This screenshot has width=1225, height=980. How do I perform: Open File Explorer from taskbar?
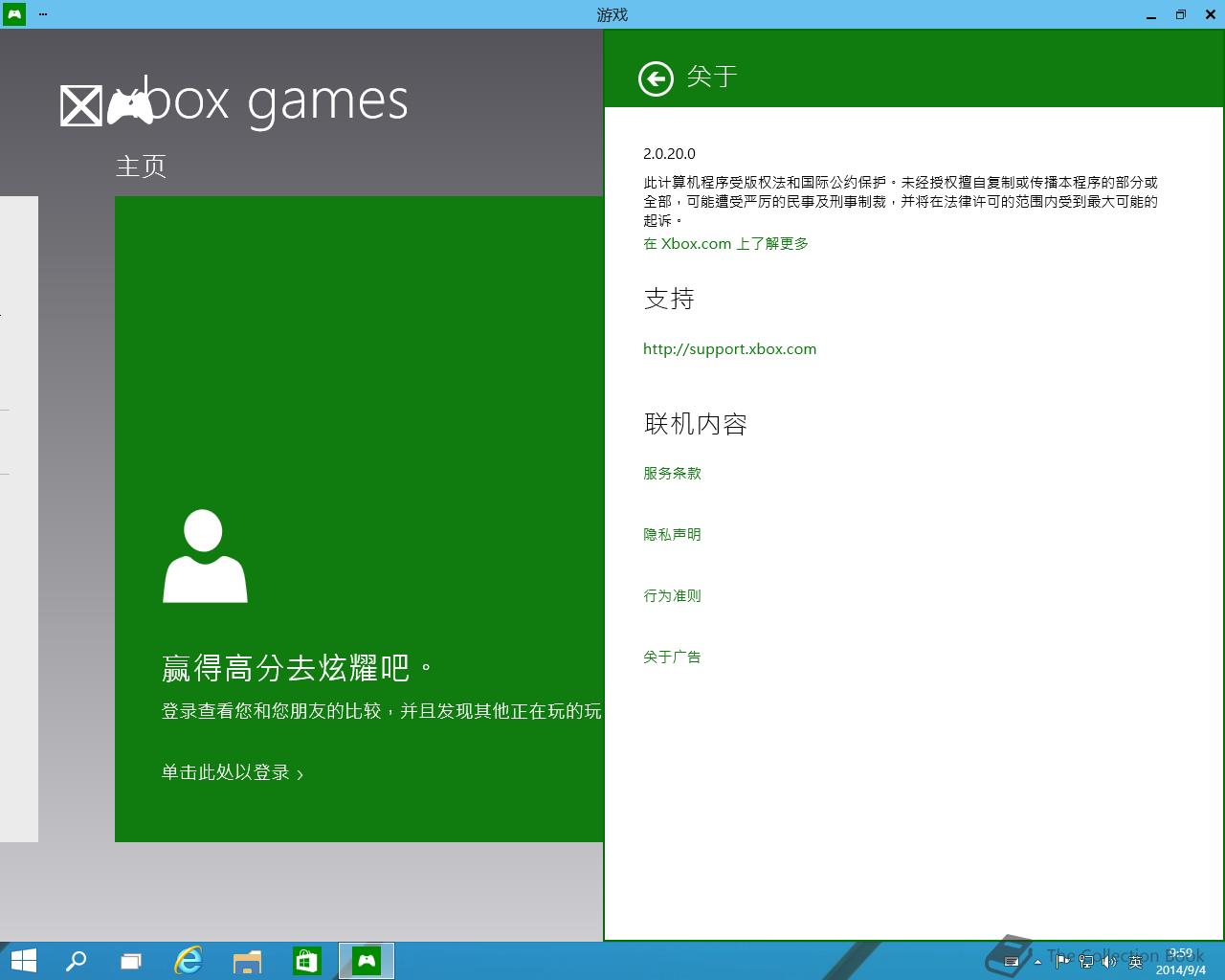click(248, 961)
